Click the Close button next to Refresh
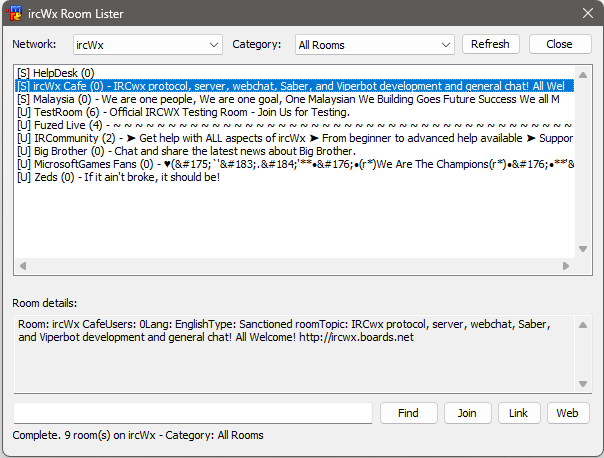This screenshot has height=458, width=604. [x=560, y=44]
